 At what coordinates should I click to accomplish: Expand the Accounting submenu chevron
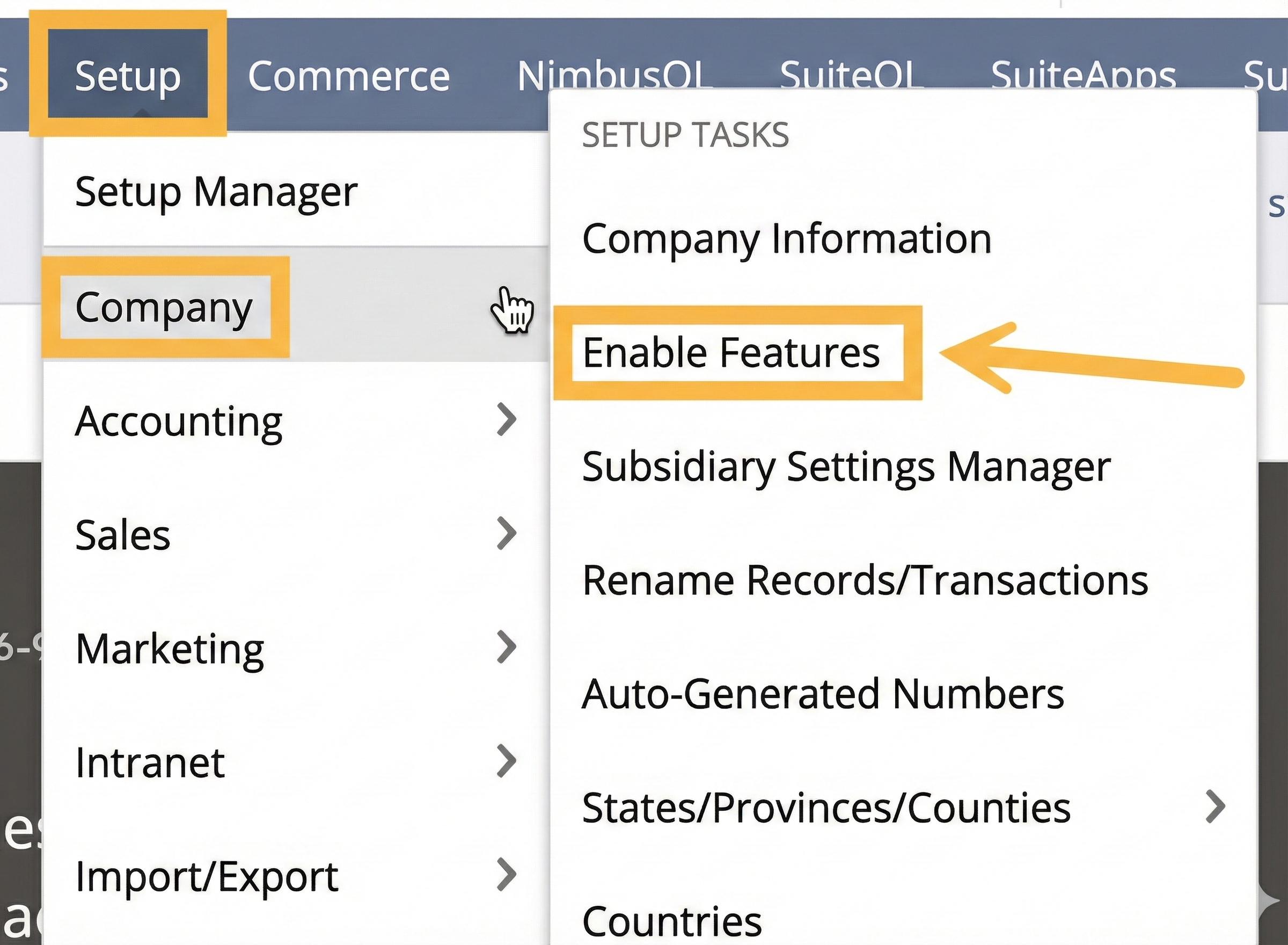[x=507, y=419]
